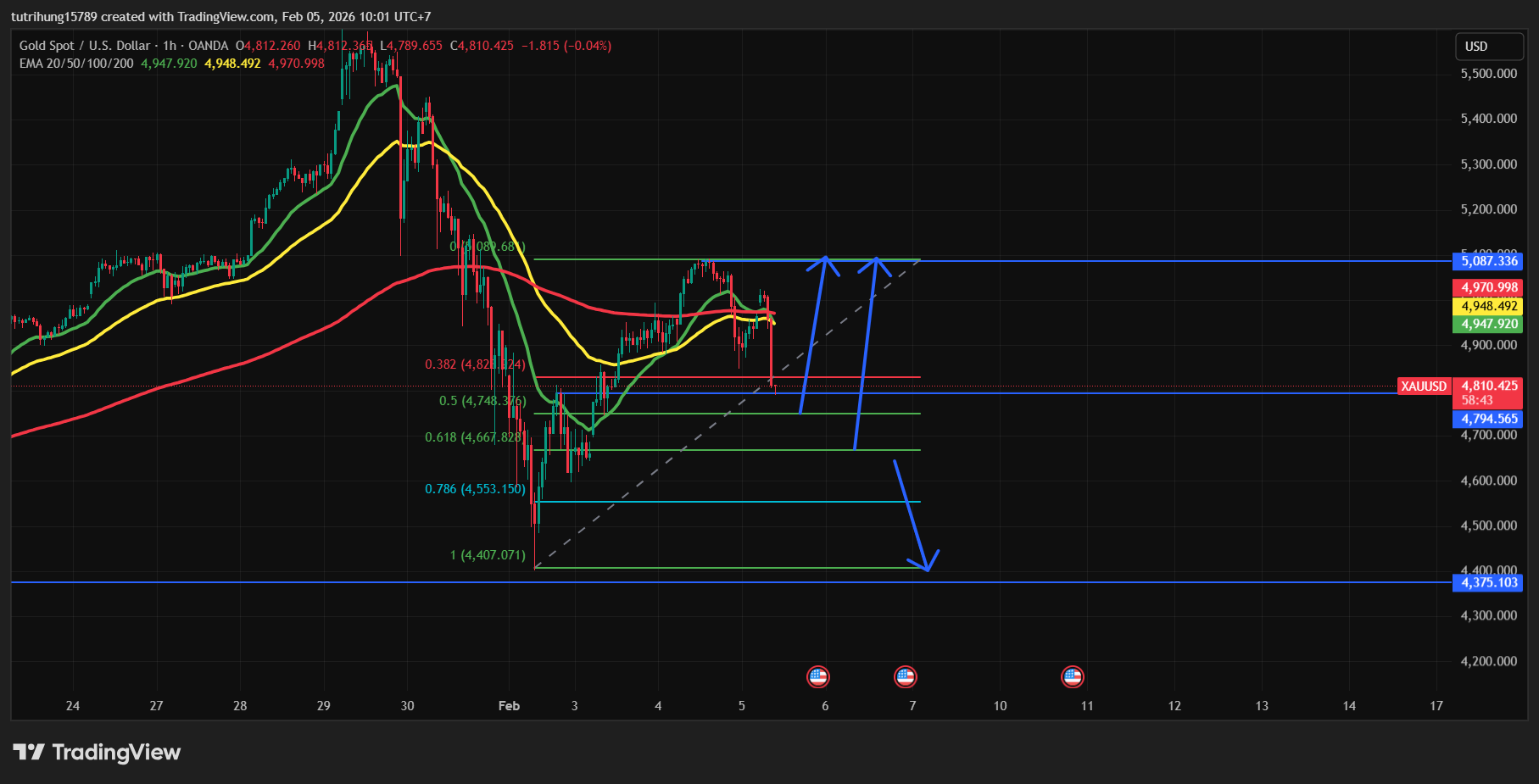1539x784 pixels.
Task: Click the 0.786 Fibonacci level label
Action: point(475,489)
